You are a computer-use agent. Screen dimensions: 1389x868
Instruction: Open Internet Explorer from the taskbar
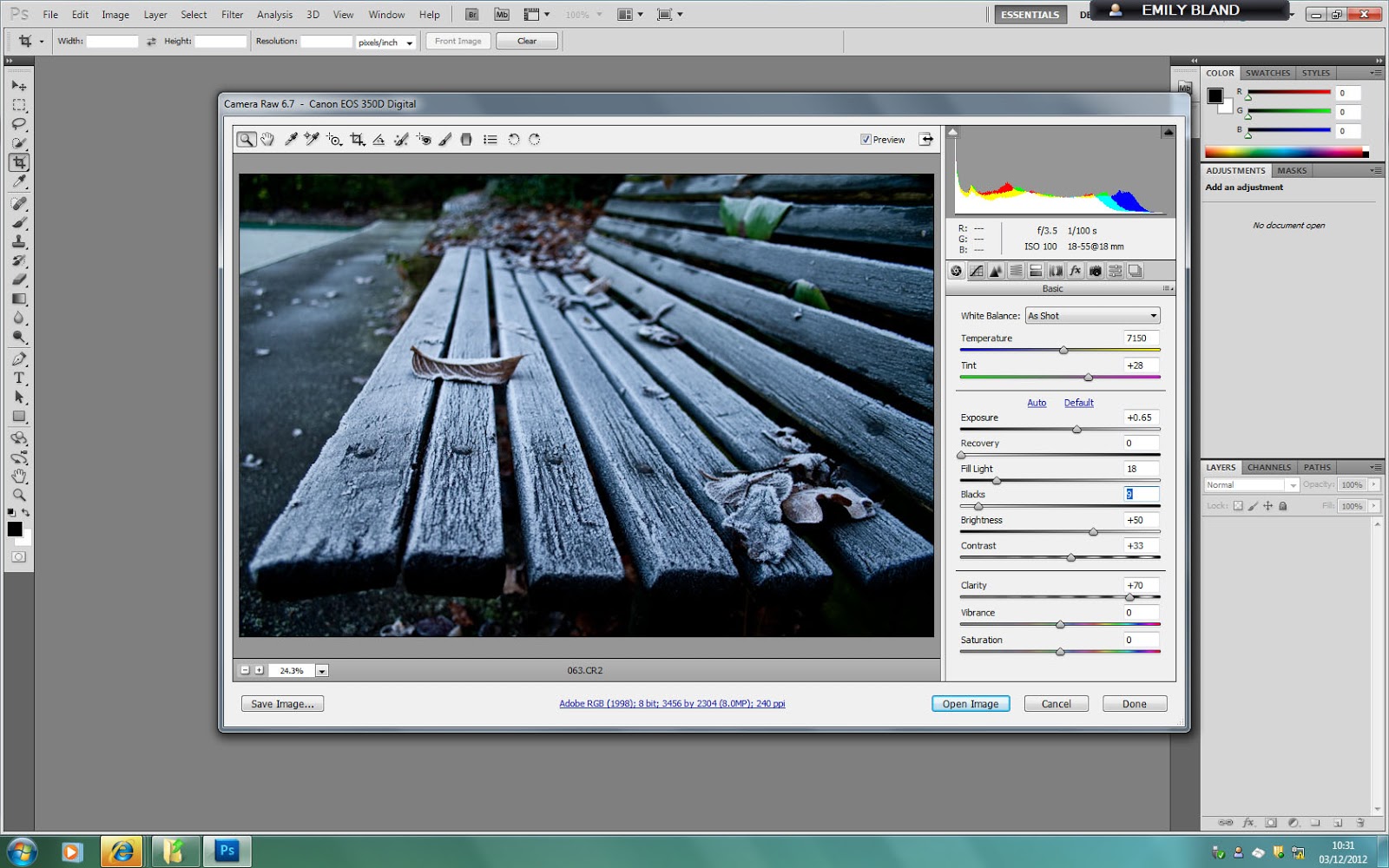[x=122, y=852]
